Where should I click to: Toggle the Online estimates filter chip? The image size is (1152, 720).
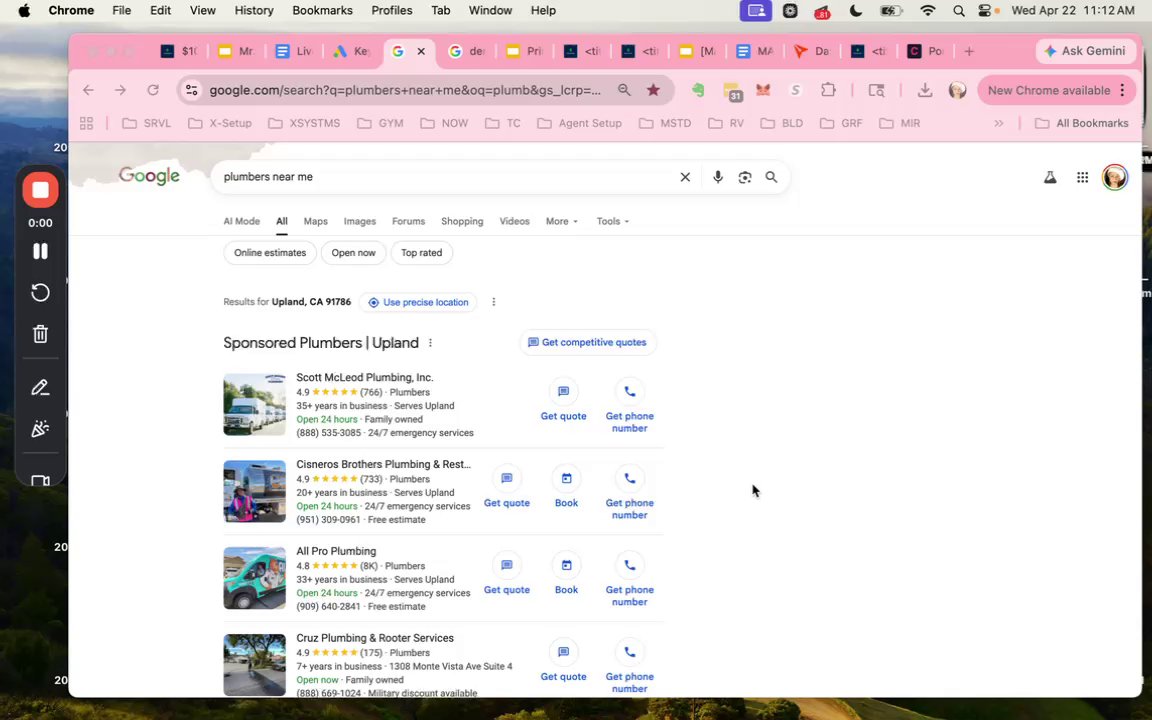pyautogui.click(x=270, y=253)
